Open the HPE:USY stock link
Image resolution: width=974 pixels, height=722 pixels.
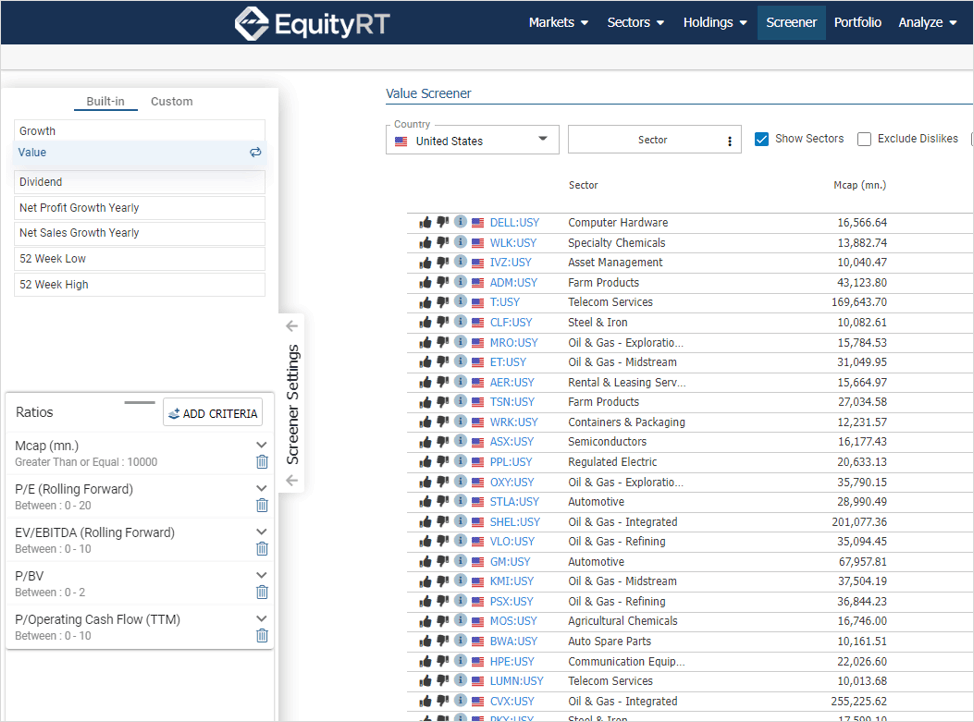click(x=512, y=661)
